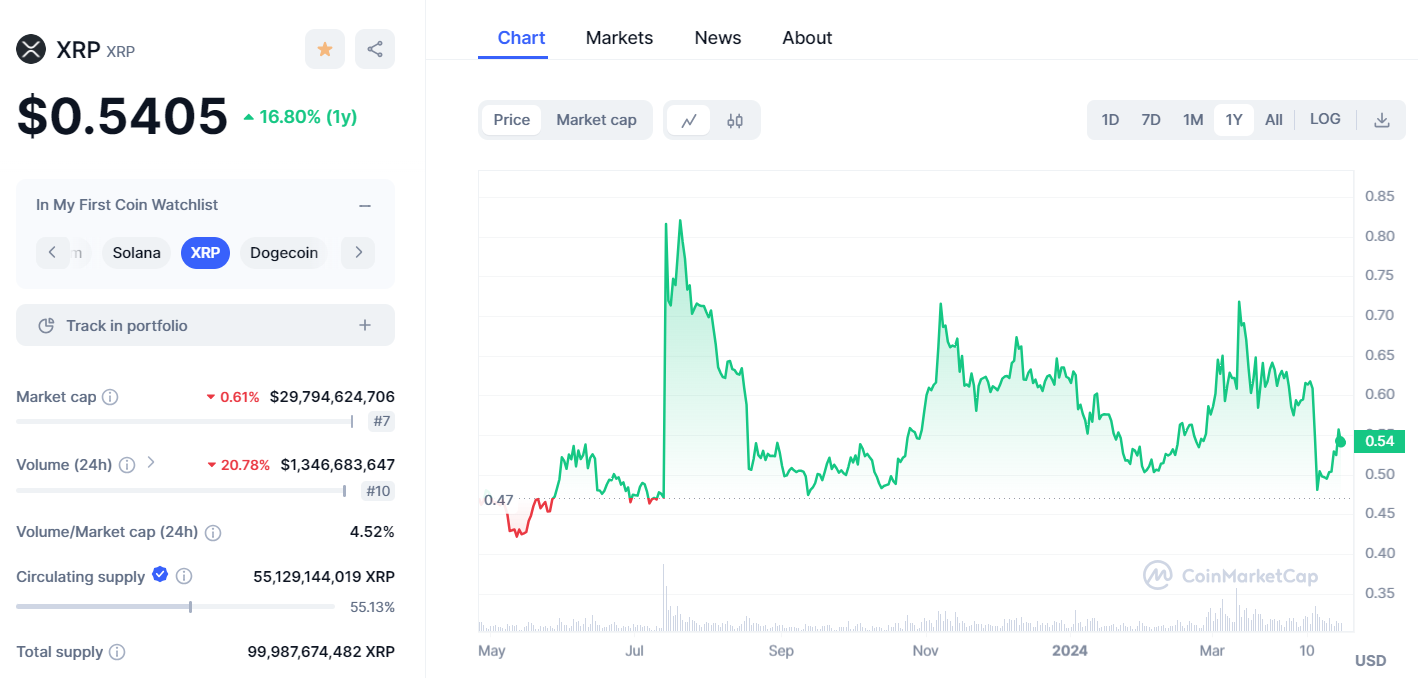The width and height of the screenshot is (1418, 678).
Task: Open the Circulating supply info icon
Action: [x=184, y=577]
